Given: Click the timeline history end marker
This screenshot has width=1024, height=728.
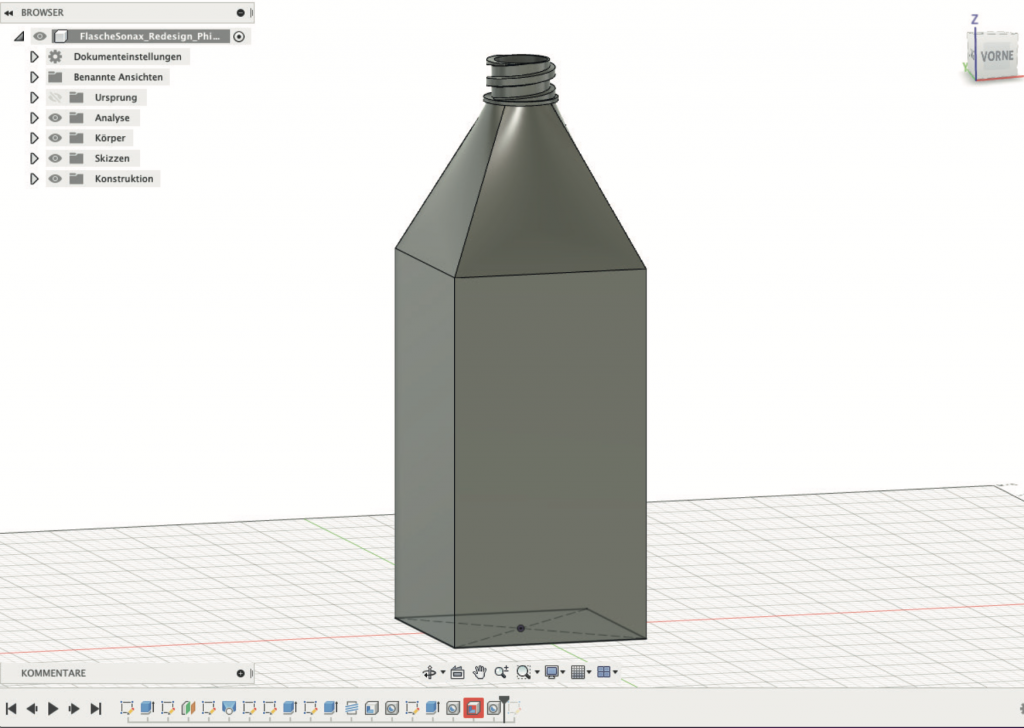Looking at the screenshot, I should coord(505,706).
